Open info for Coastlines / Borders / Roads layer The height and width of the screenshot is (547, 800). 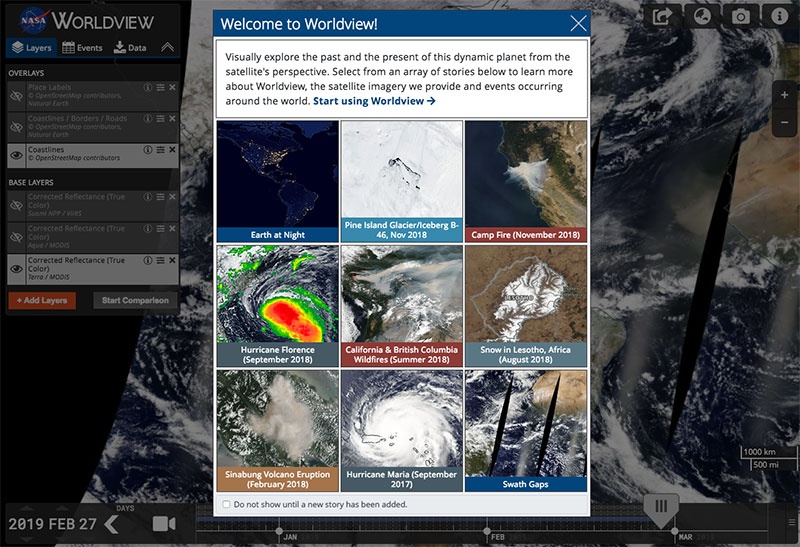click(147, 118)
